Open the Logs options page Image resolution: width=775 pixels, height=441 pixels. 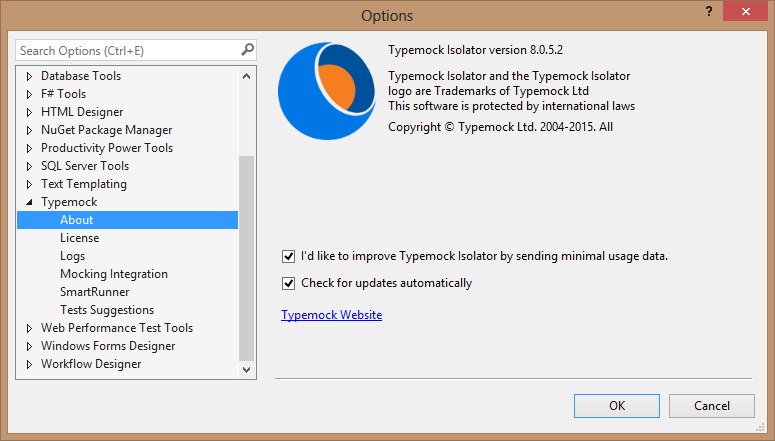(72, 256)
